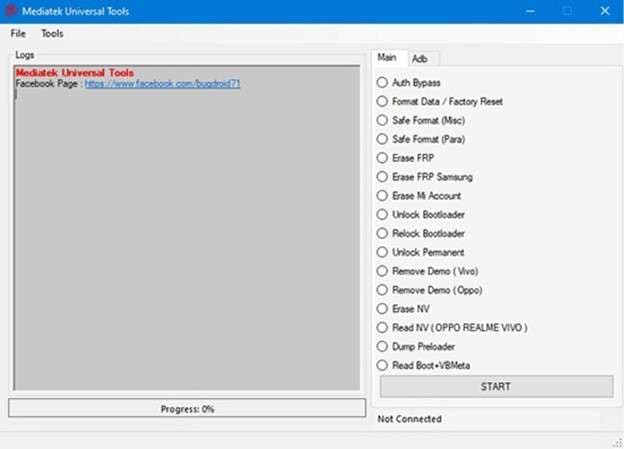The height and width of the screenshot is (449, 624).
Task: Click the window resize grip in the corner
Action: click(x=618, y=443)
